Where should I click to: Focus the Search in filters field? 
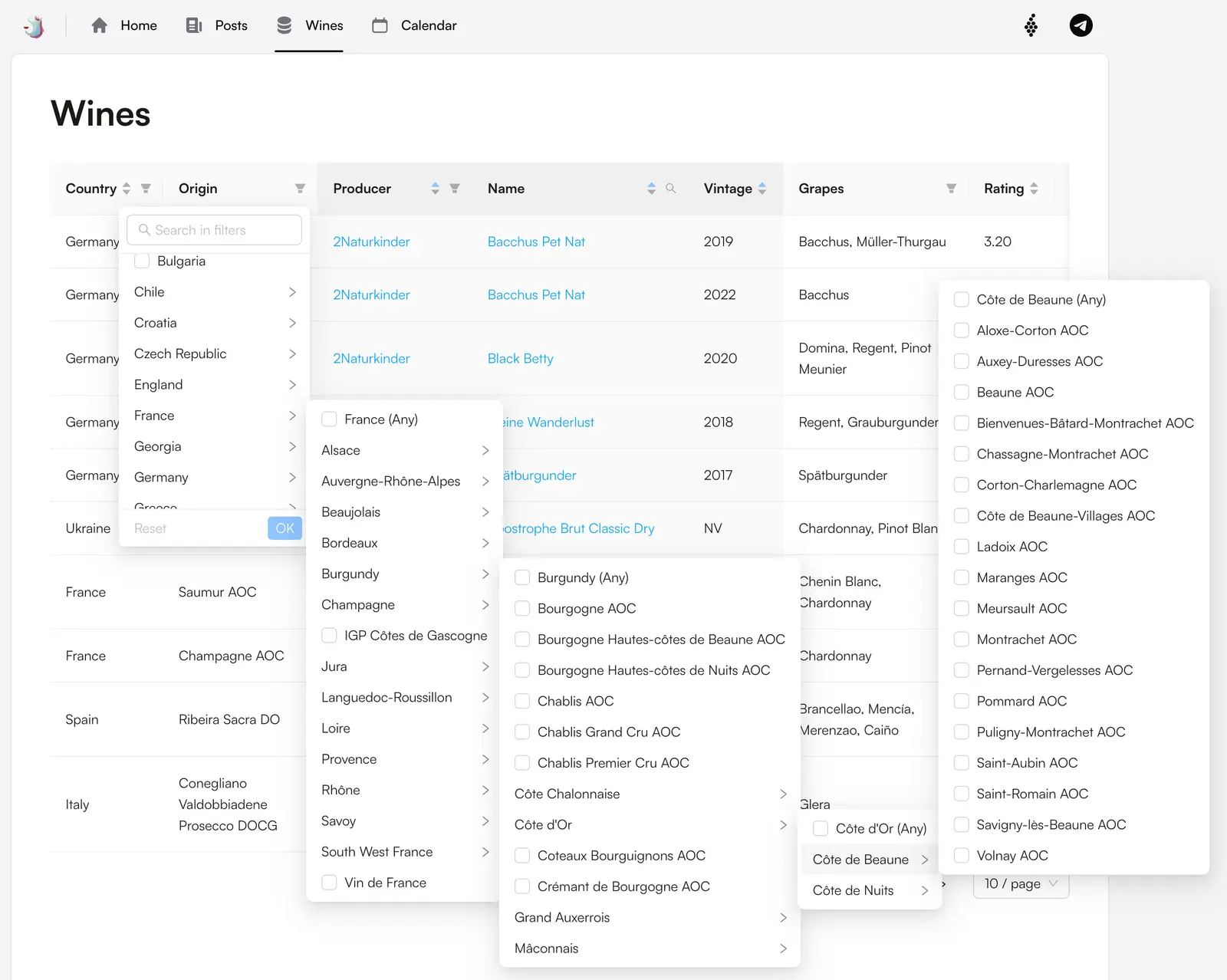pyautogui.click(x=215, y=230)
